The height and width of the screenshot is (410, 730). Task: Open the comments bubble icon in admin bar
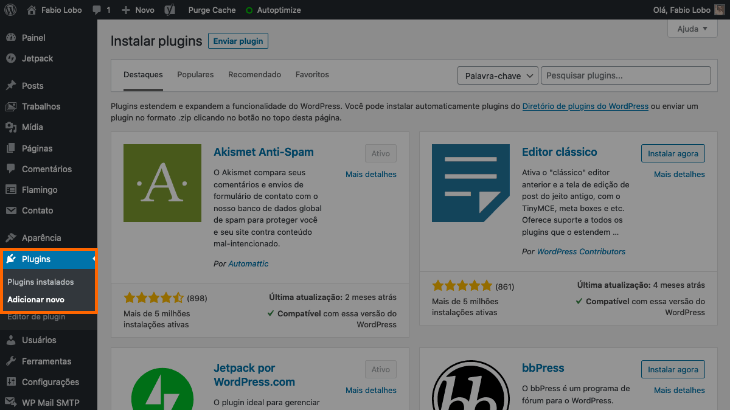[96, 10]
